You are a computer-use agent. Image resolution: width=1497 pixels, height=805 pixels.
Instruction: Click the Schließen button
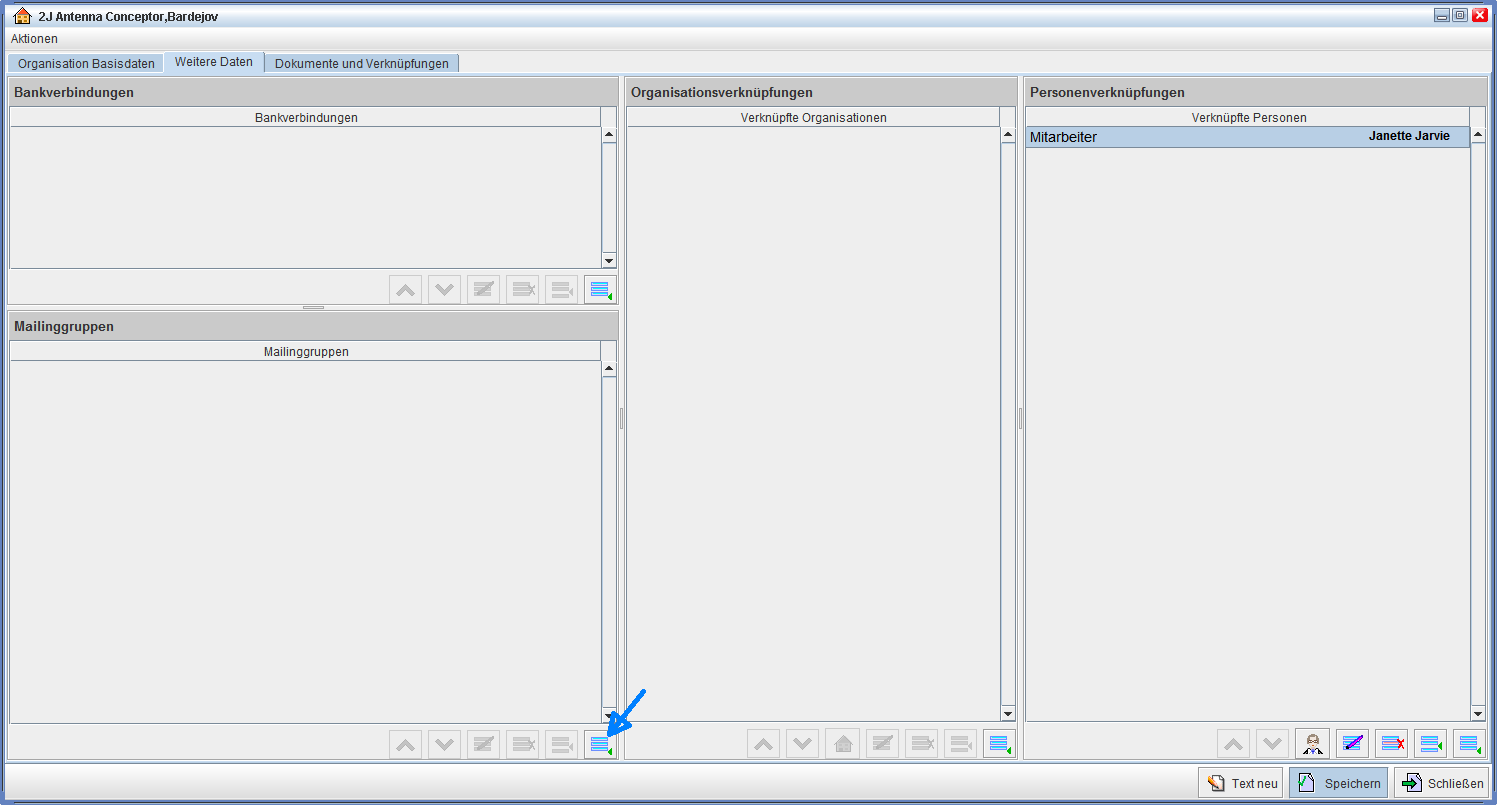1441,783
